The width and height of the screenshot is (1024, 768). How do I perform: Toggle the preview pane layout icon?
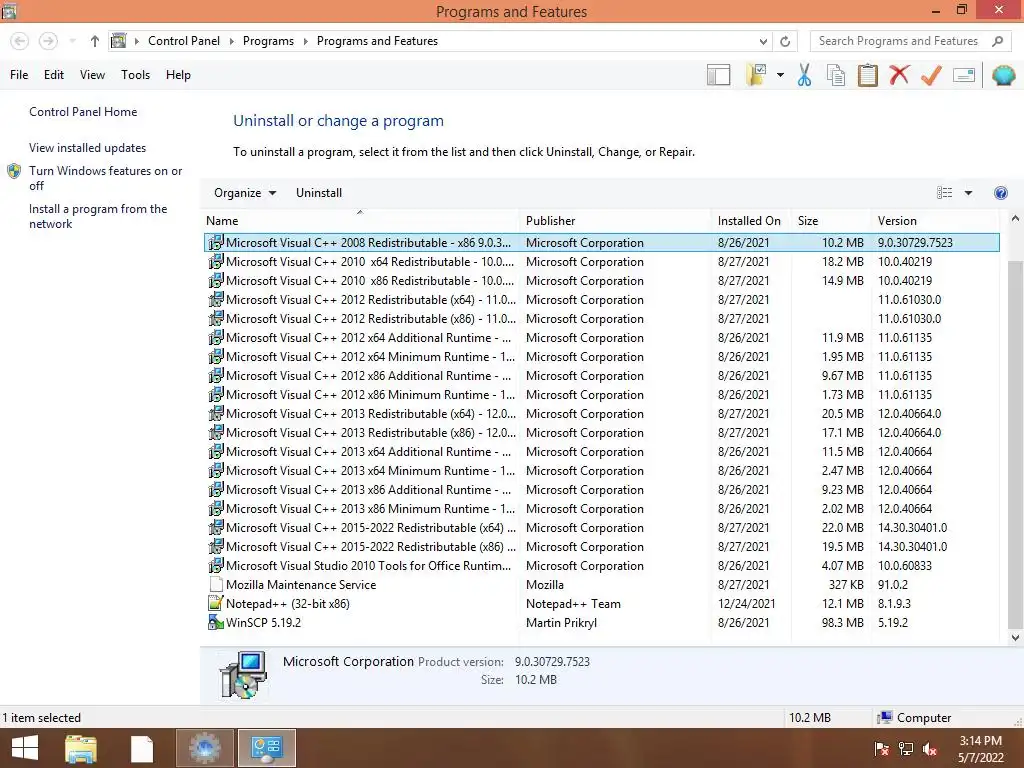[x=718, y=75]
